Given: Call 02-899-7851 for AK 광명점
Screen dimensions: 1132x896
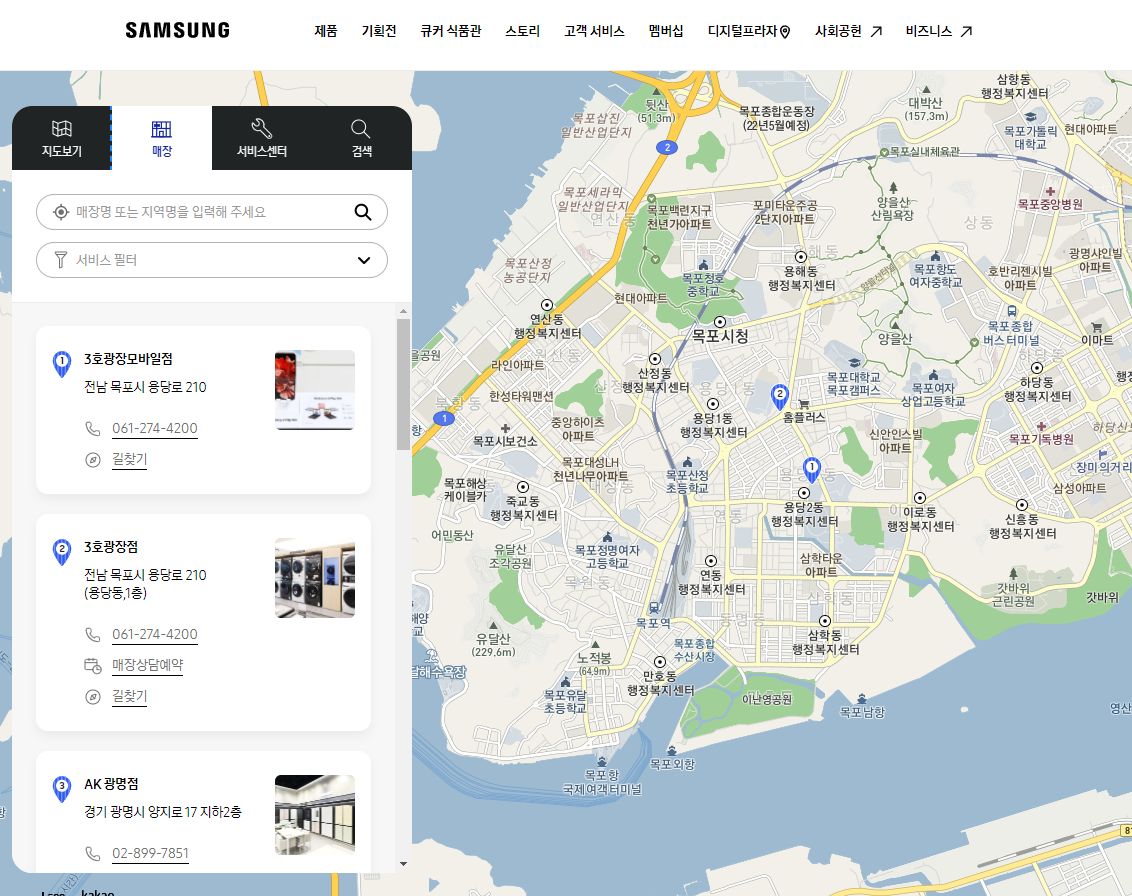Looking at the screenshot, I should [x=150, y=853].
